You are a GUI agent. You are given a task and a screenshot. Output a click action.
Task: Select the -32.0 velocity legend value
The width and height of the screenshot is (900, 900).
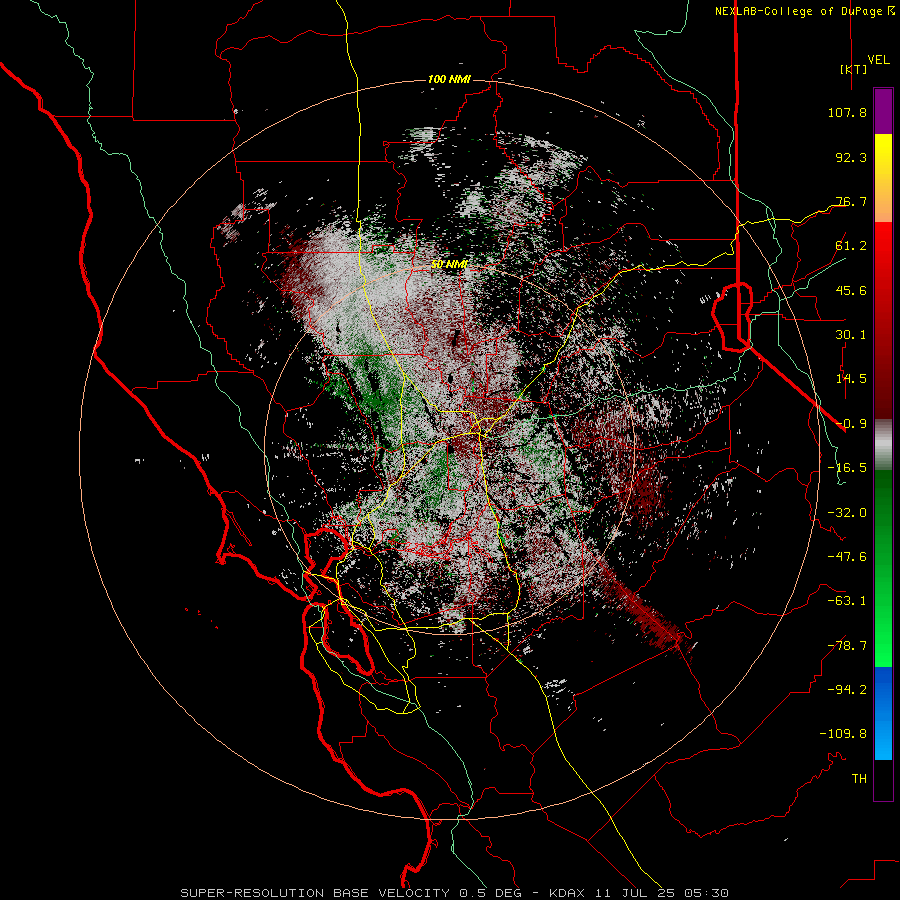847,513
